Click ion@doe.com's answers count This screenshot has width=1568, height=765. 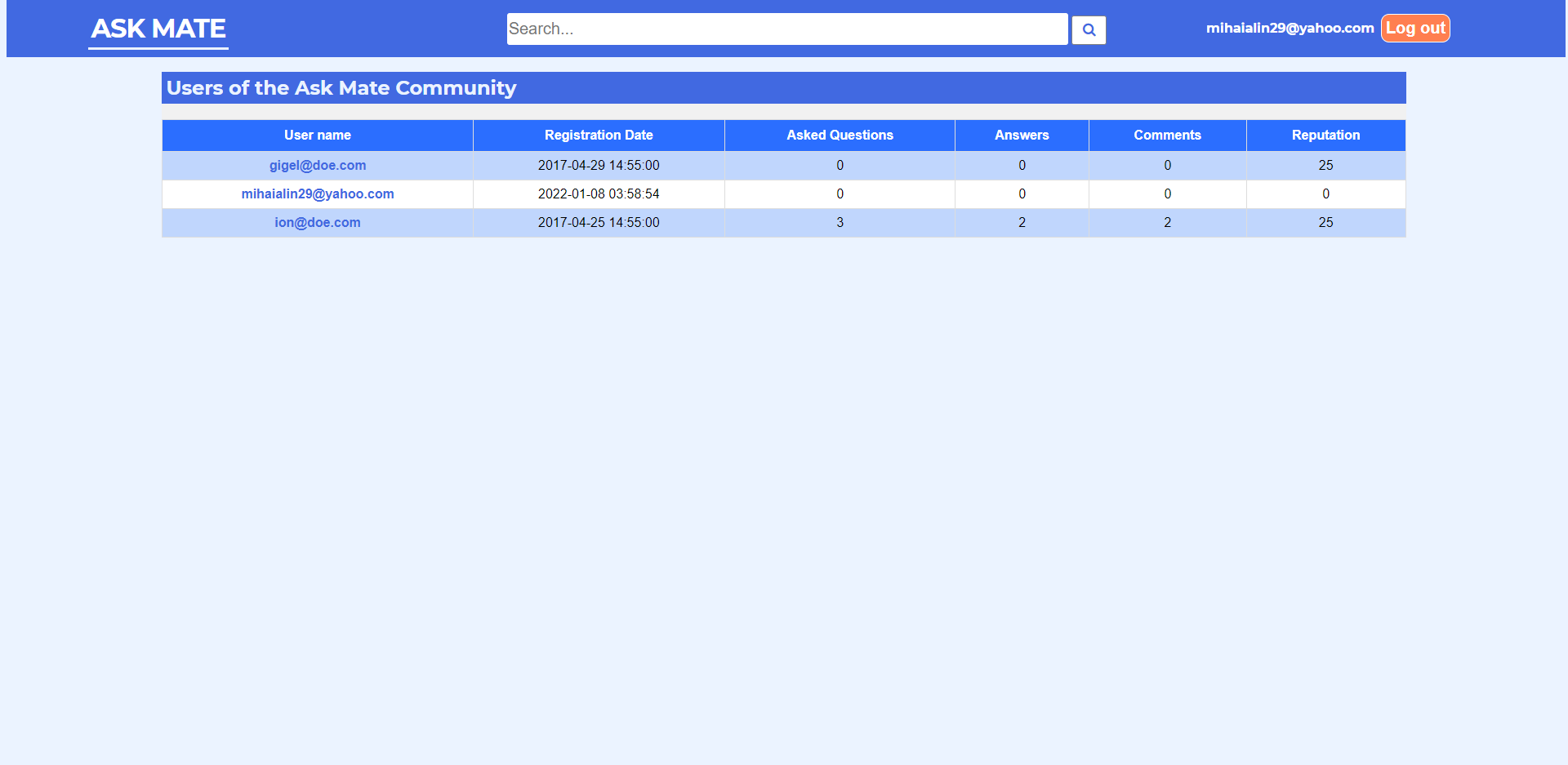(1022, 222)
